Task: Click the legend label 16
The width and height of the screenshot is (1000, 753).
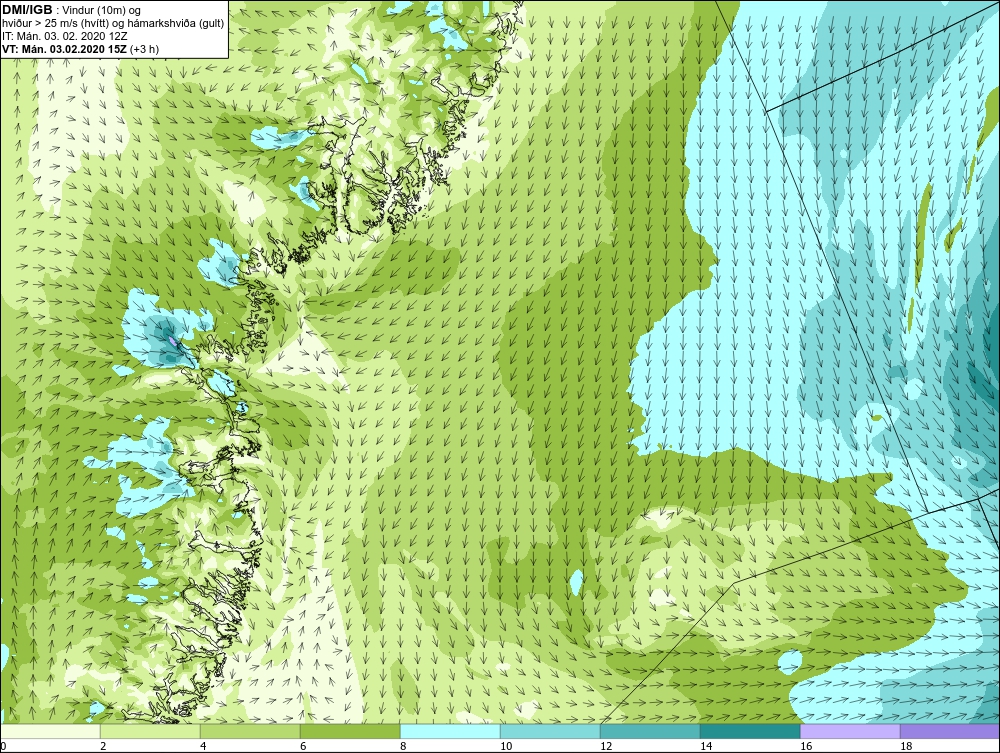Action: (x=806, y=746)
